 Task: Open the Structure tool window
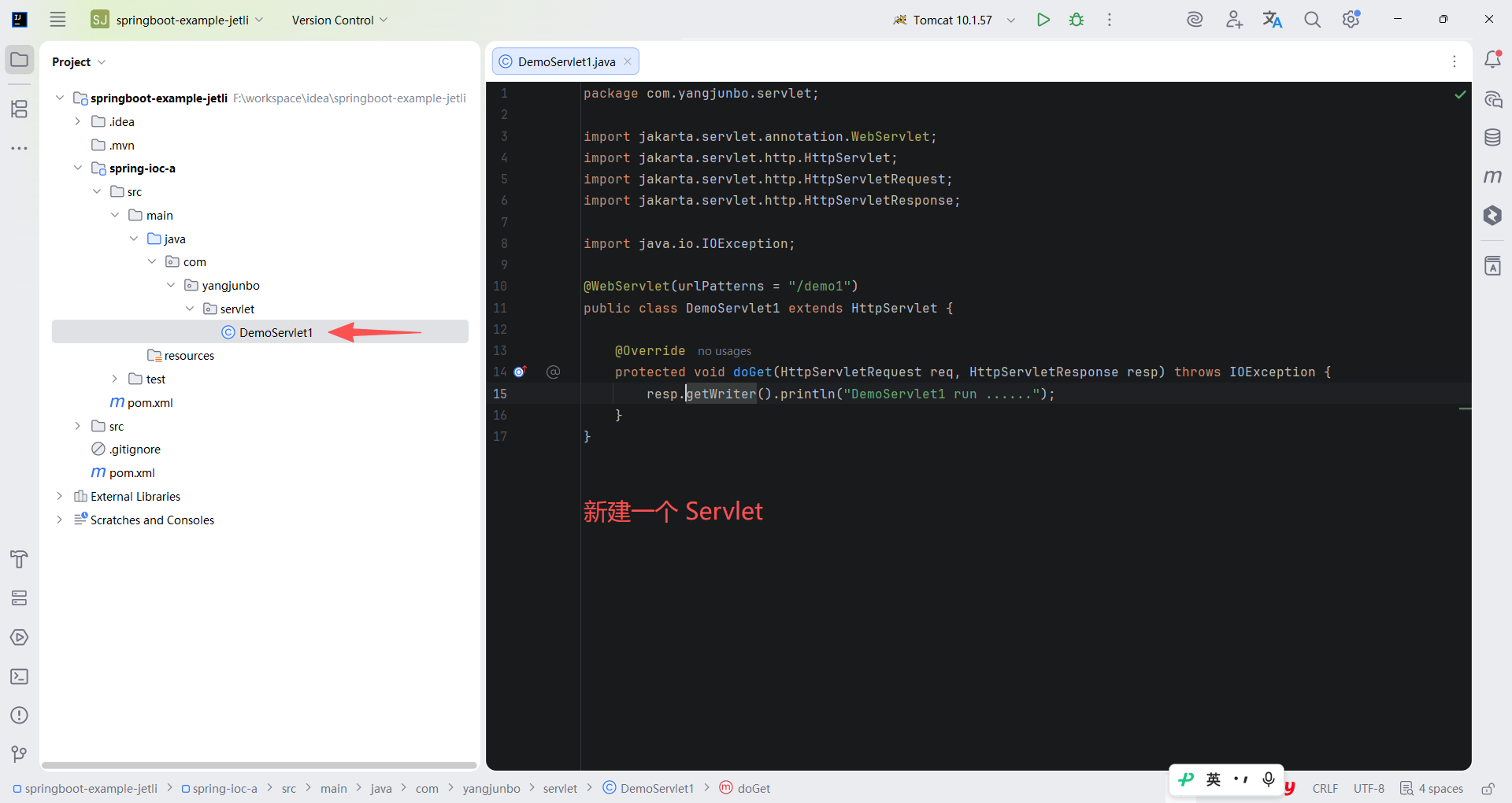20,109
